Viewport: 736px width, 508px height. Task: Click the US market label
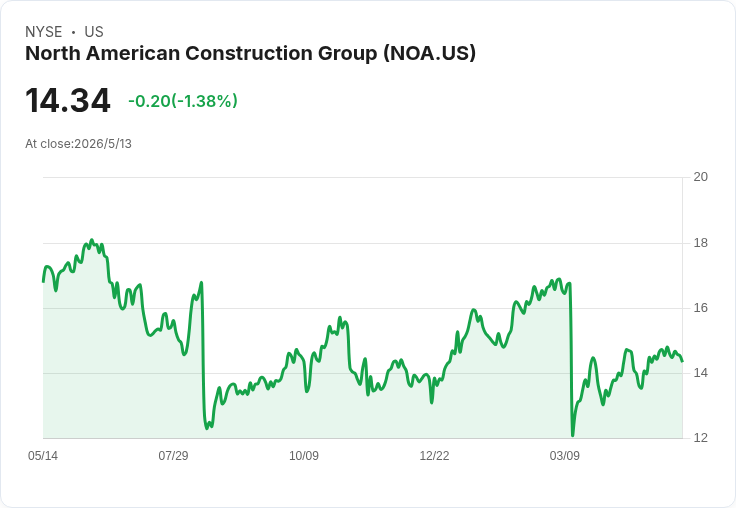point(94,32)
